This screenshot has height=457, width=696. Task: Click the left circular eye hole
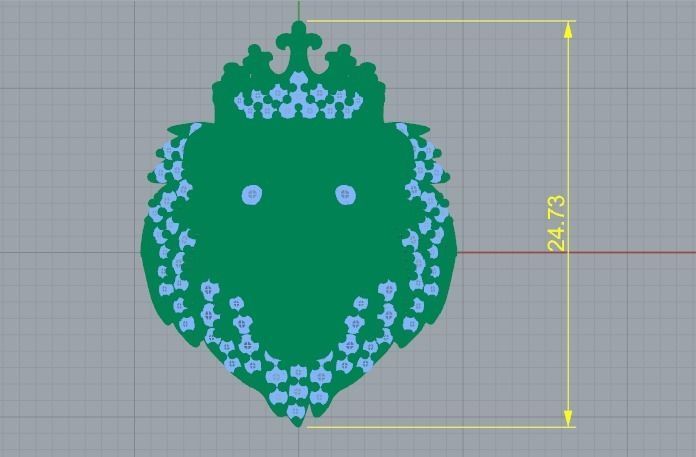pyautogui.click(x=252, y=195)
